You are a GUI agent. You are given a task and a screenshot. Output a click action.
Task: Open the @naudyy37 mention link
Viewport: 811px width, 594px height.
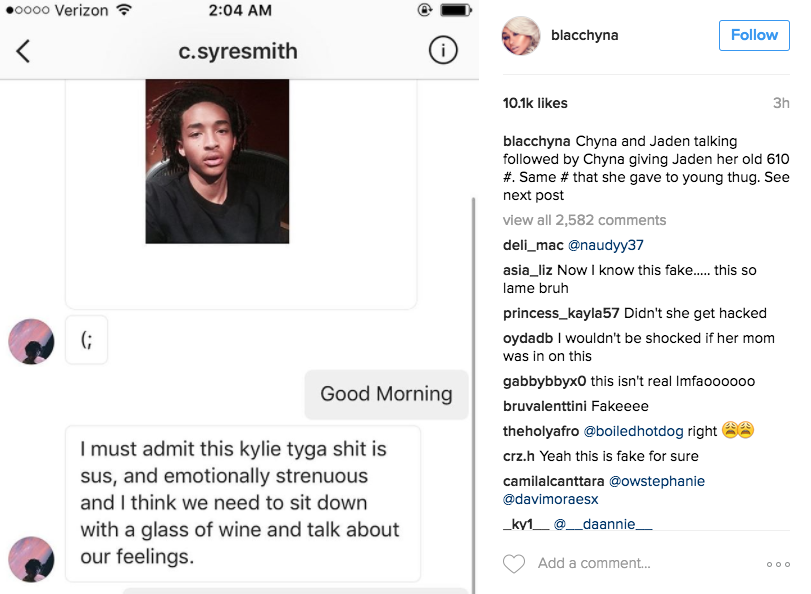click(x=606, y=245)
